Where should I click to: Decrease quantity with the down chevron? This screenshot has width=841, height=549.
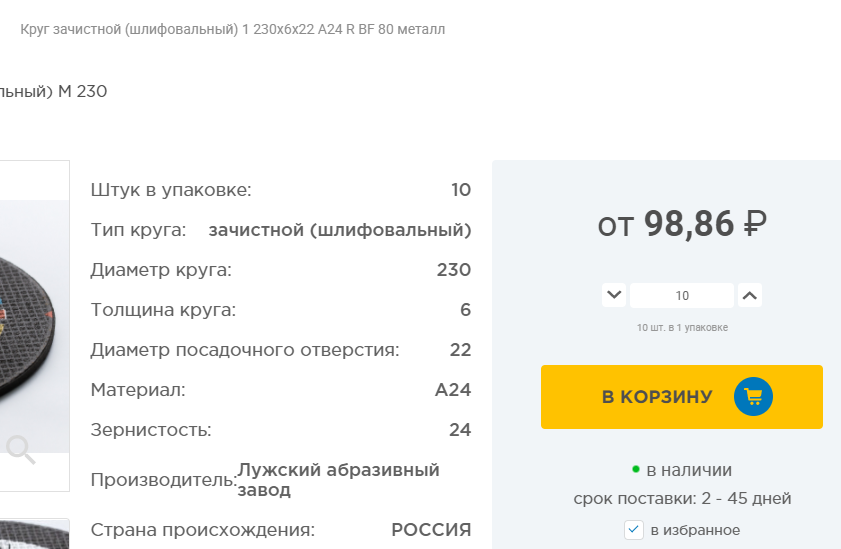[x=614, y=295]
